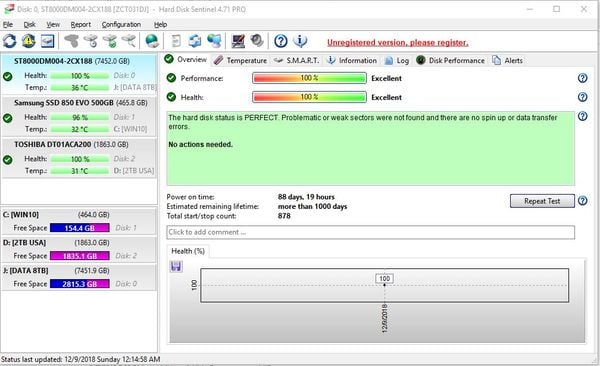
Task: Open the Disk Performance tab
Action: [x=451, y=60]
